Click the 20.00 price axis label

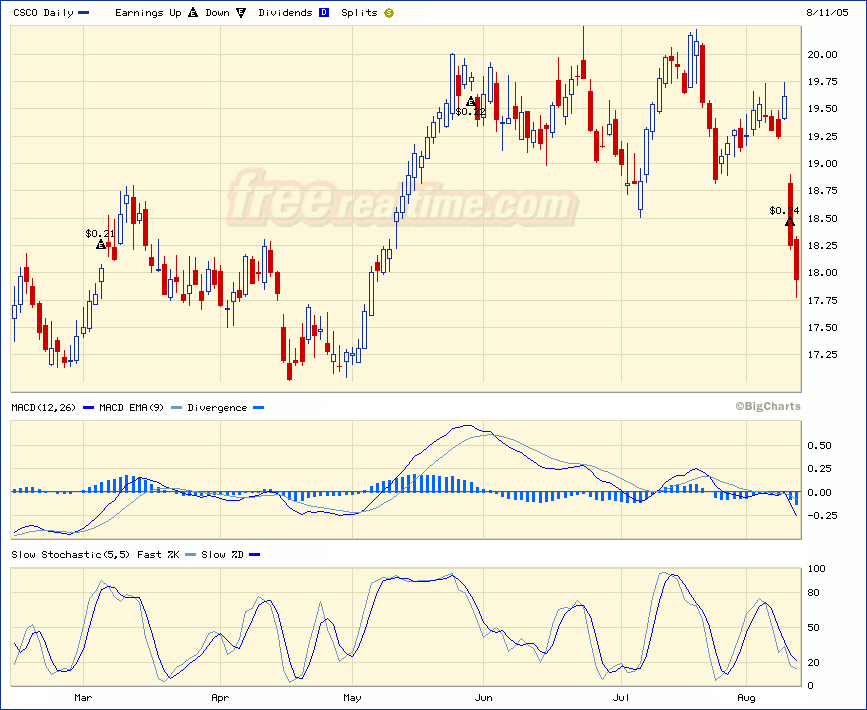click(x=823, y=55)
